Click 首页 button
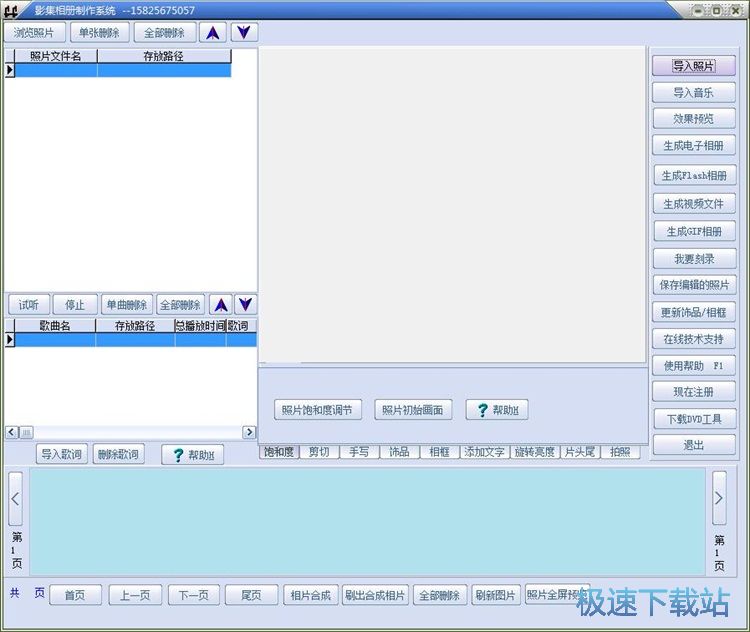 75,595
